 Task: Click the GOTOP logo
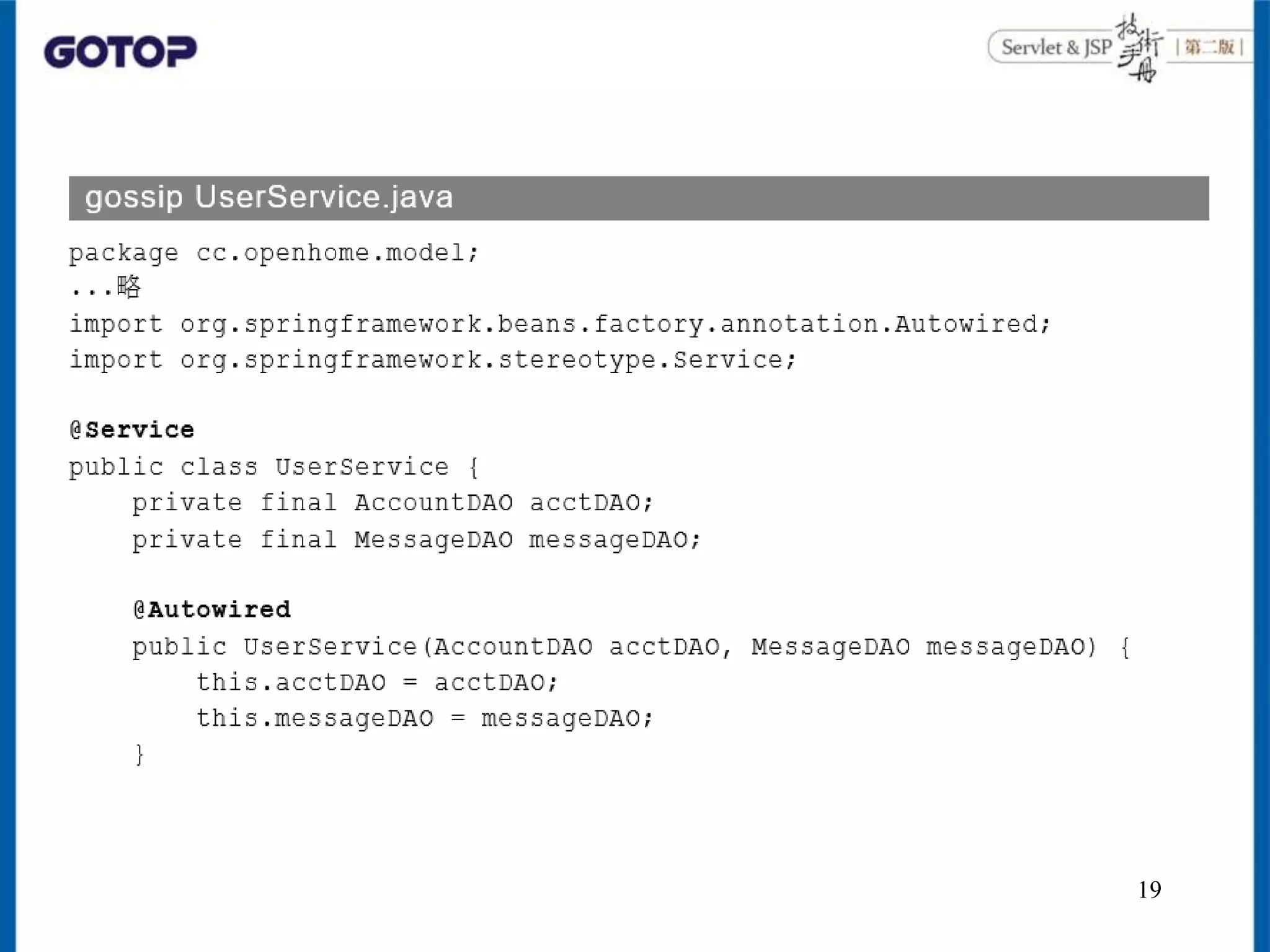coord(120,51)
